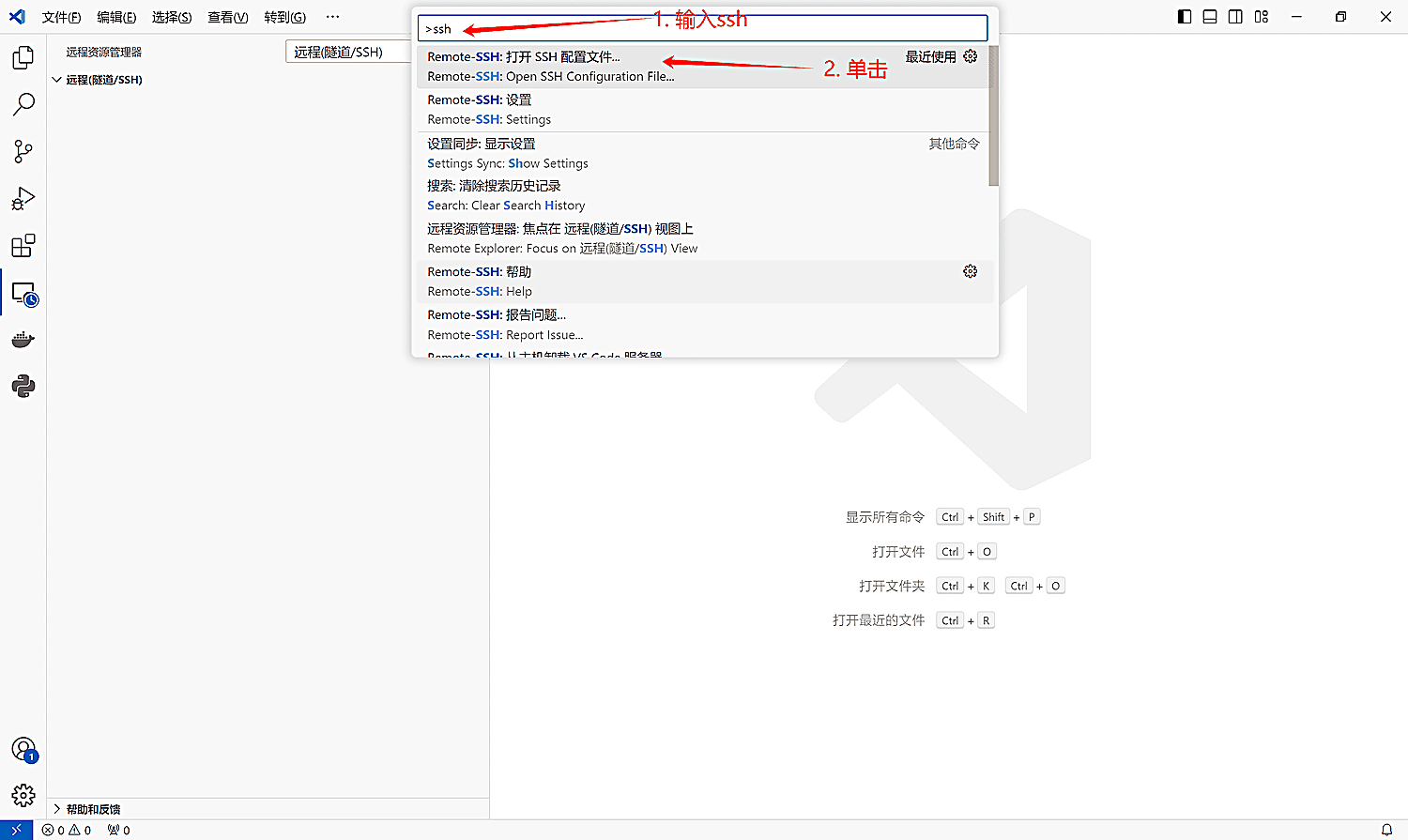Open the 编辑(E) menu

[x=116, y=17]
